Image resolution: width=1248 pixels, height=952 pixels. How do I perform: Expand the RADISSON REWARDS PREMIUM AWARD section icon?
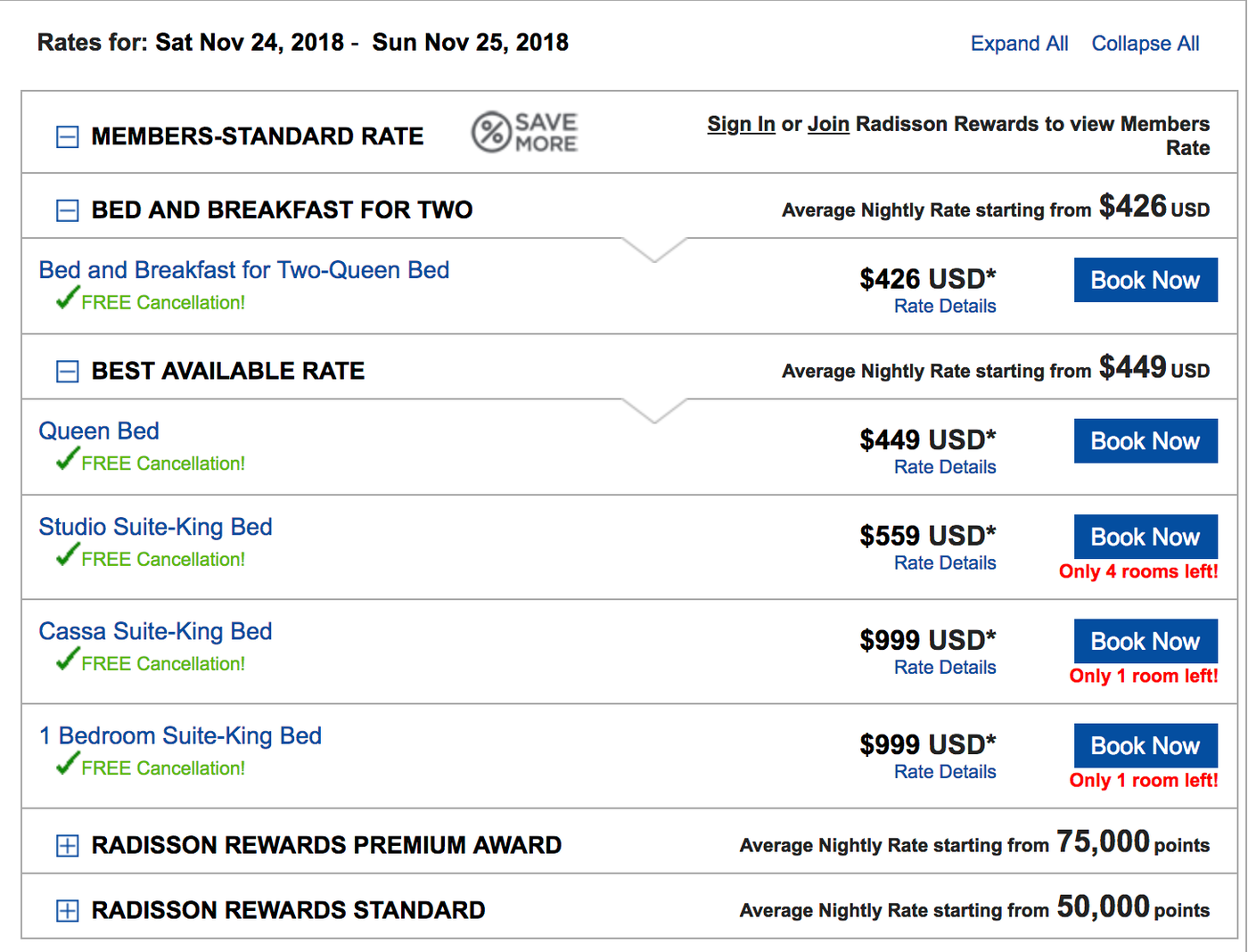[x=67, y=845]
